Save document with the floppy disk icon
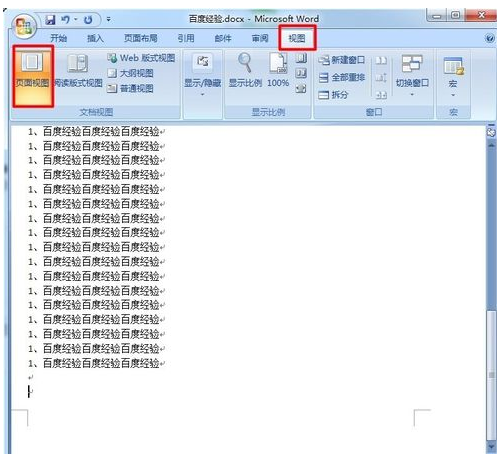The height and width of the screenshot is (454, 497). click(50, 20)
